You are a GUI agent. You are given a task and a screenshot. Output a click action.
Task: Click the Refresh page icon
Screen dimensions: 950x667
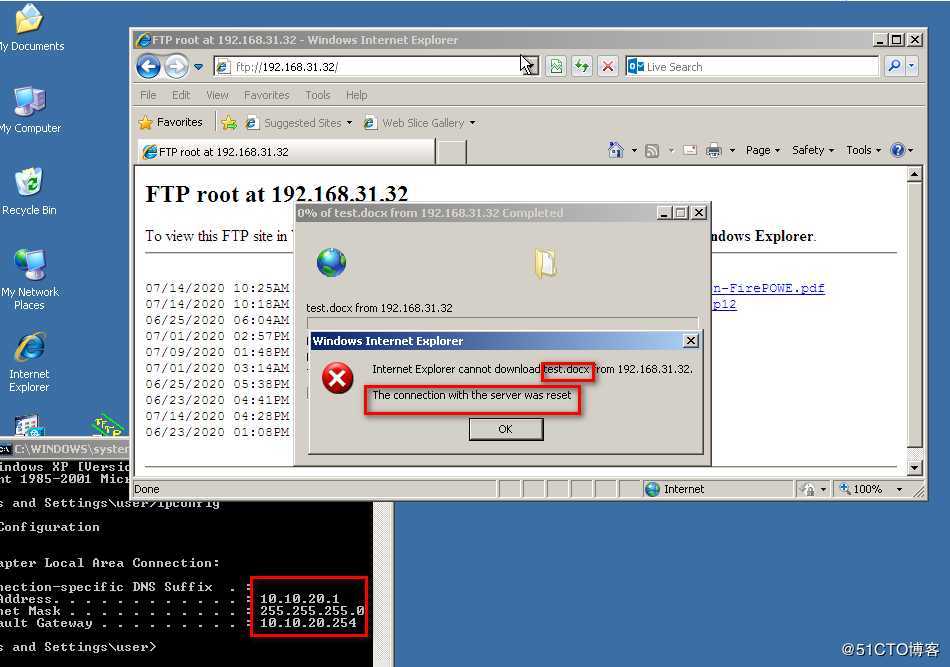click(x=582, y=66)
